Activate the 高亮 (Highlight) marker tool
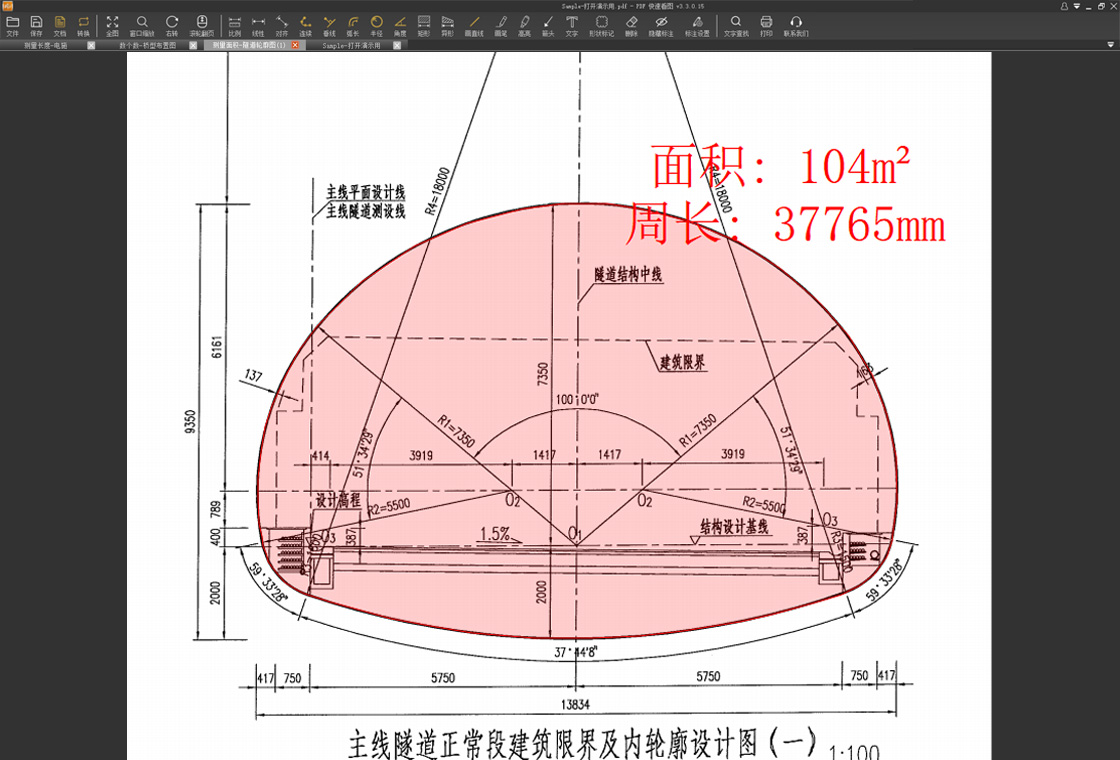This screenshot has height=760, width=1120. point(524,26)
